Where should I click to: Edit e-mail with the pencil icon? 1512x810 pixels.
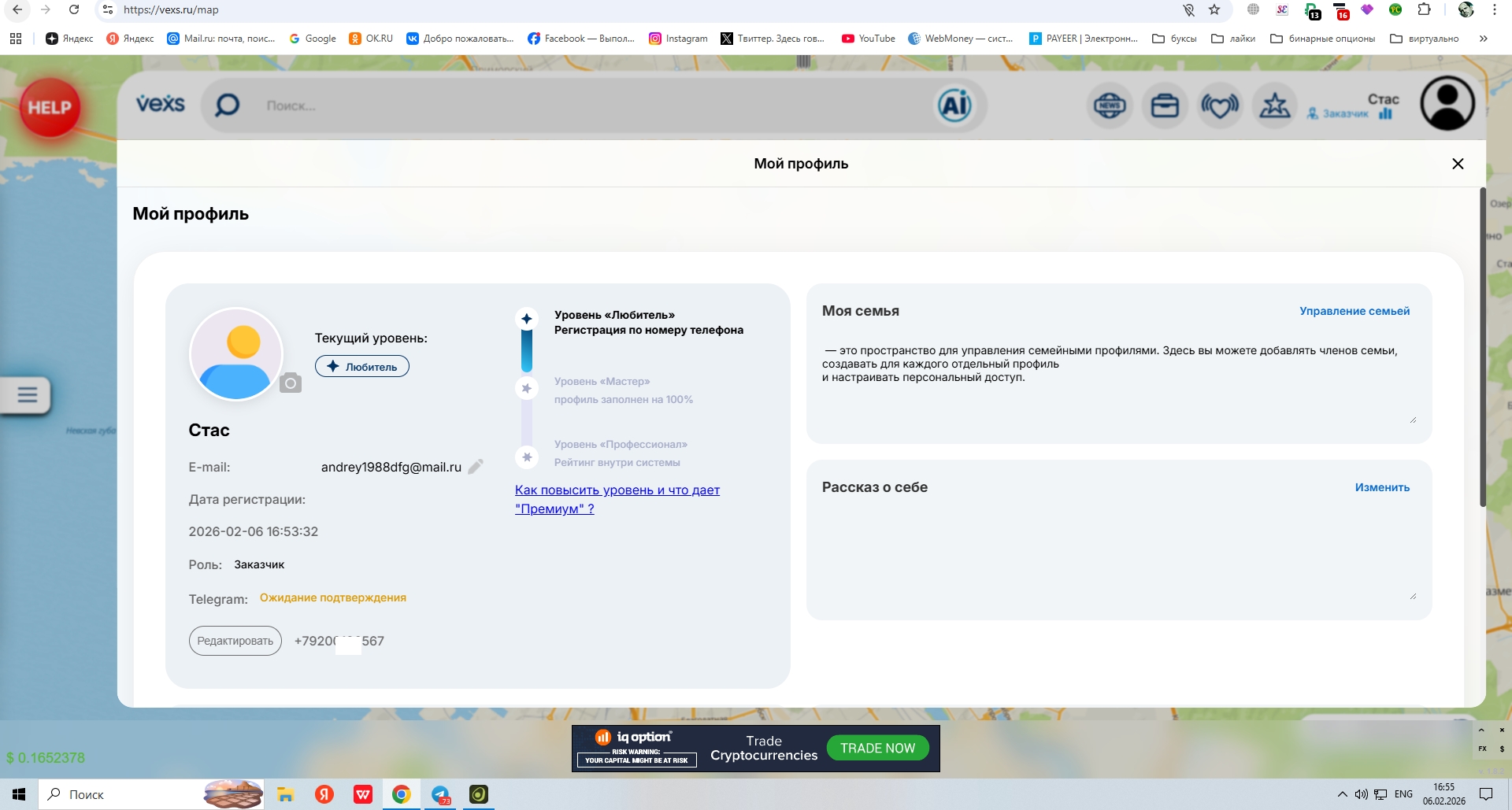point(476,467)
